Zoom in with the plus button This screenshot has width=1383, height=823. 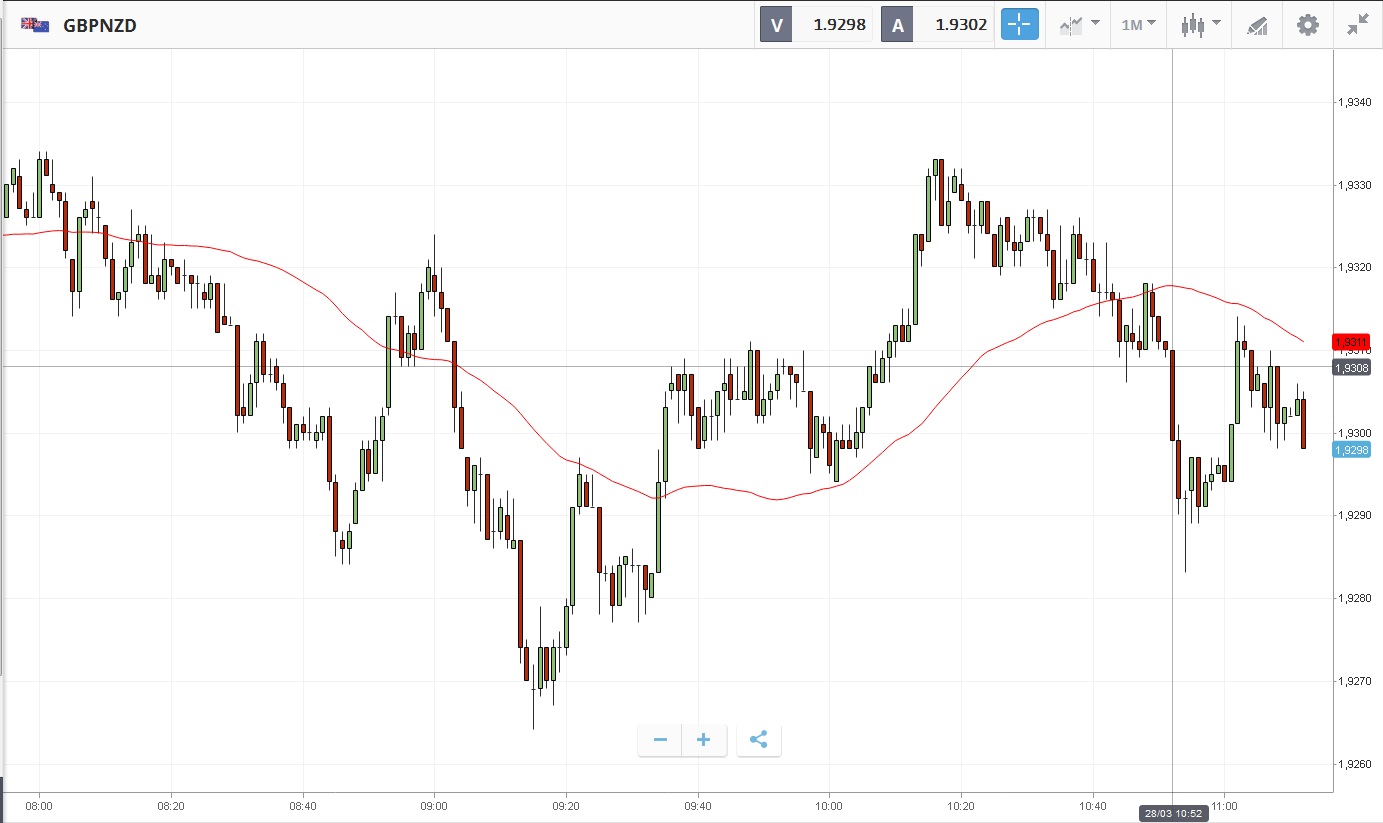[x=704, y=740]
